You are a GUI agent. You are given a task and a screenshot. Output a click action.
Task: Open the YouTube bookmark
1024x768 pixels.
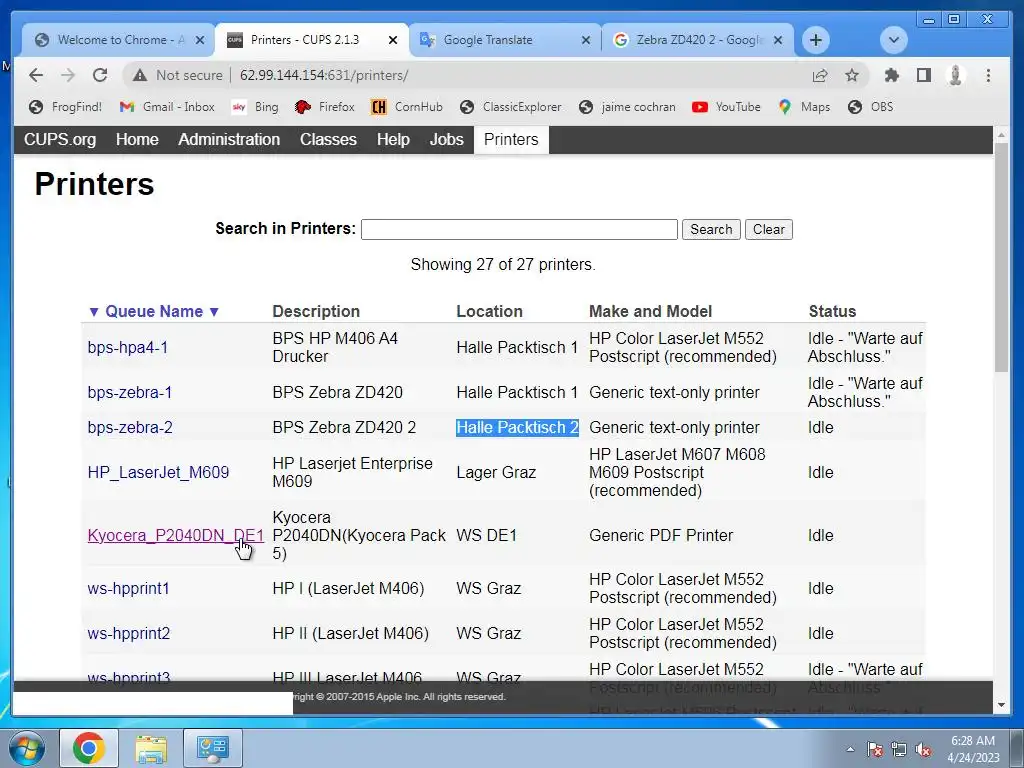pyautogui.click(x=726, y=106)
